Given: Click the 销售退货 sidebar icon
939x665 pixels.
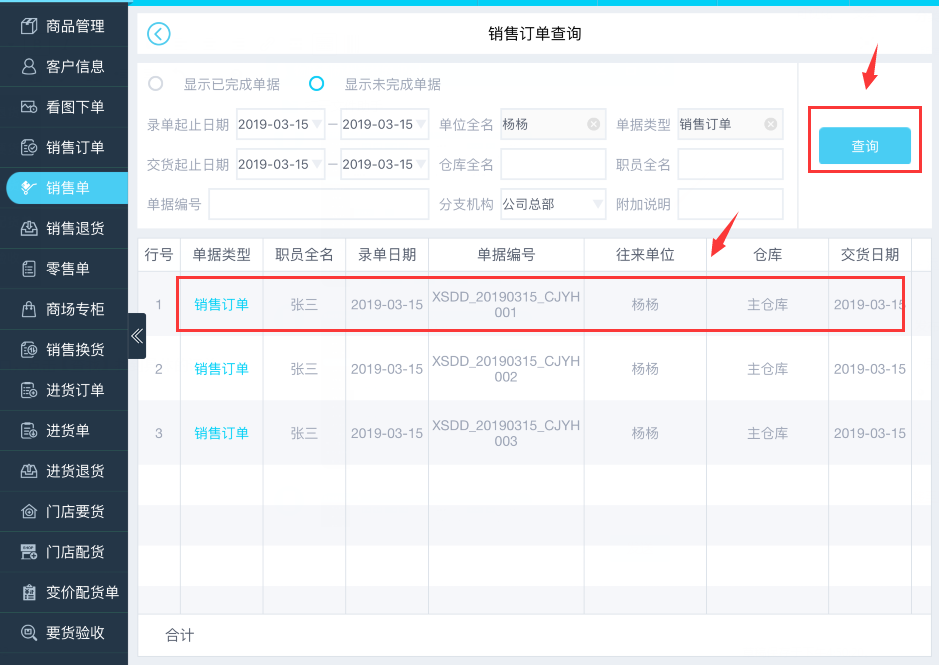Looking at the screenshot, I should 29,228.
